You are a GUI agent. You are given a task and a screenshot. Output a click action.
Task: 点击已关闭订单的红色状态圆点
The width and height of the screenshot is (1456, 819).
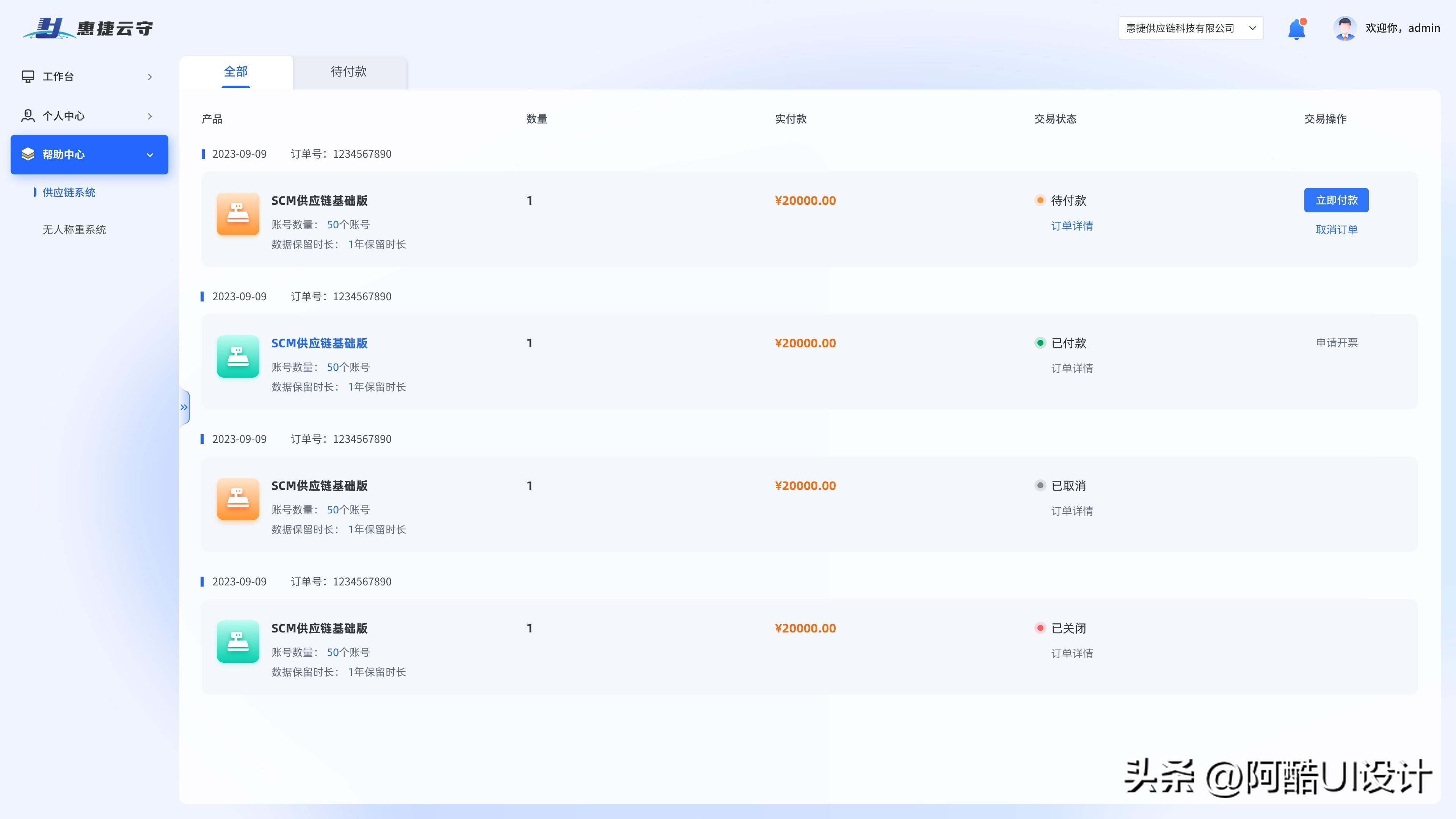point(1040,628)
